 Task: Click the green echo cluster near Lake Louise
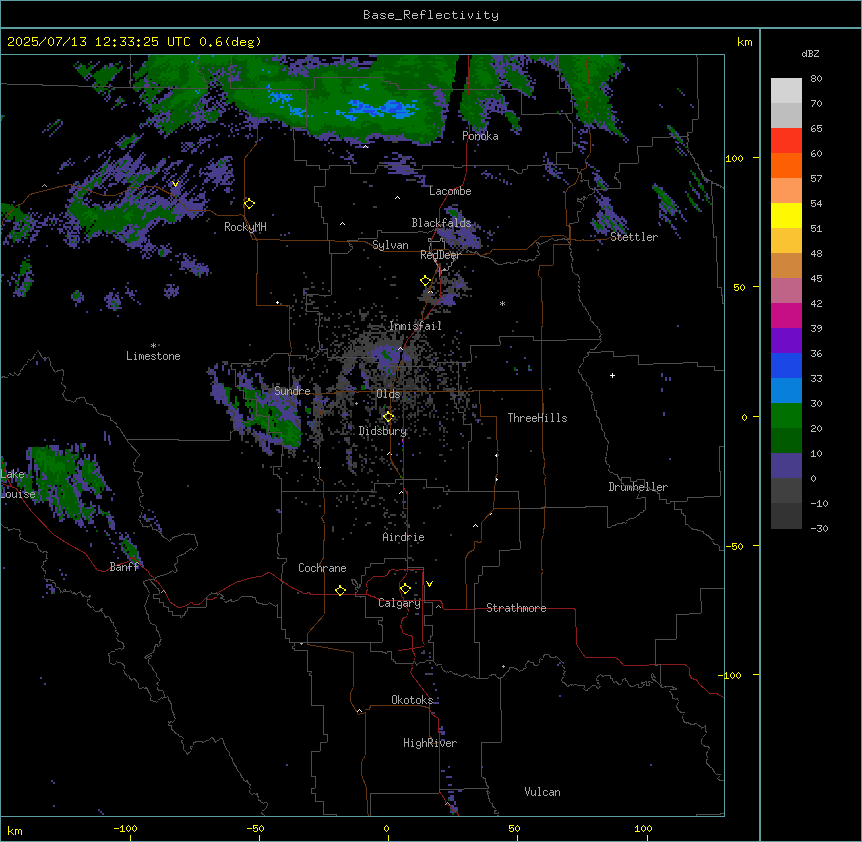(x=66, y=484)
